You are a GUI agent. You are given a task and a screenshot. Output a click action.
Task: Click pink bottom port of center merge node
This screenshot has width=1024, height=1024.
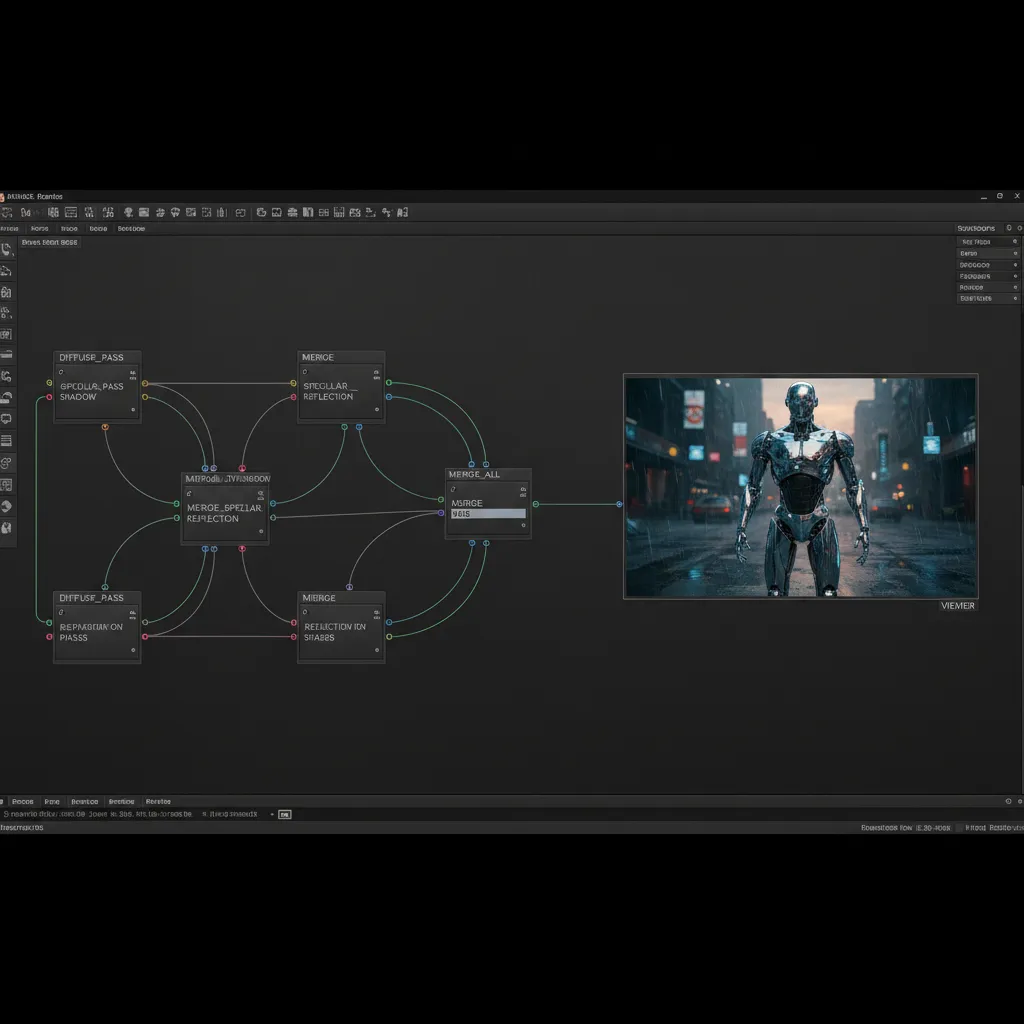242,549
